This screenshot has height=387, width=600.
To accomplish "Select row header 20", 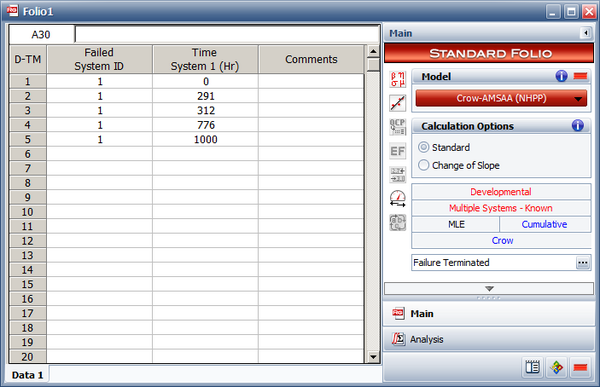I will coord(28,357).
